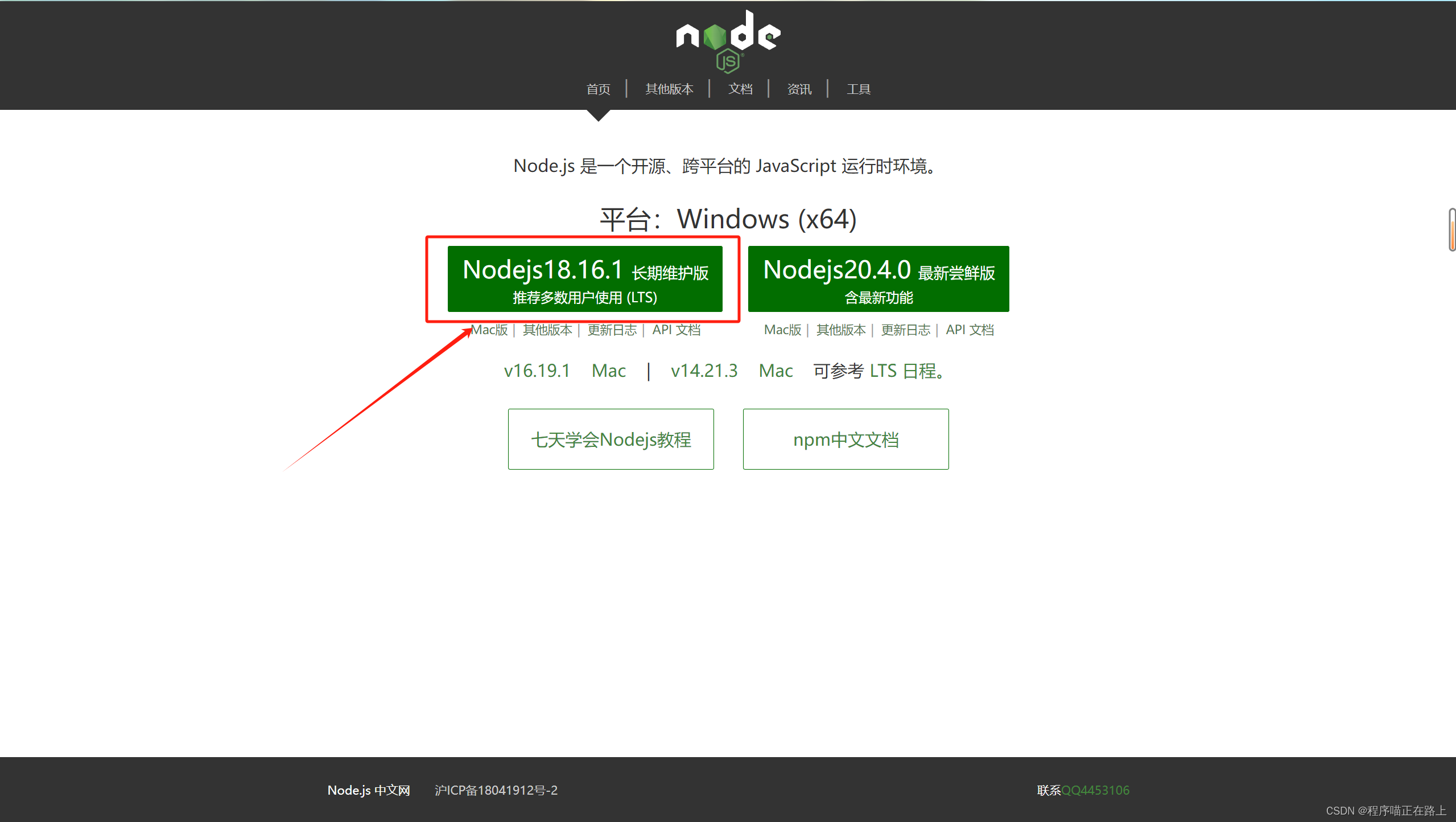The width and height of the screenshot is (1456, 822).
Task: Download Nodejs18.16.1 长期维护版 LTS
Action: pos(585,279)
